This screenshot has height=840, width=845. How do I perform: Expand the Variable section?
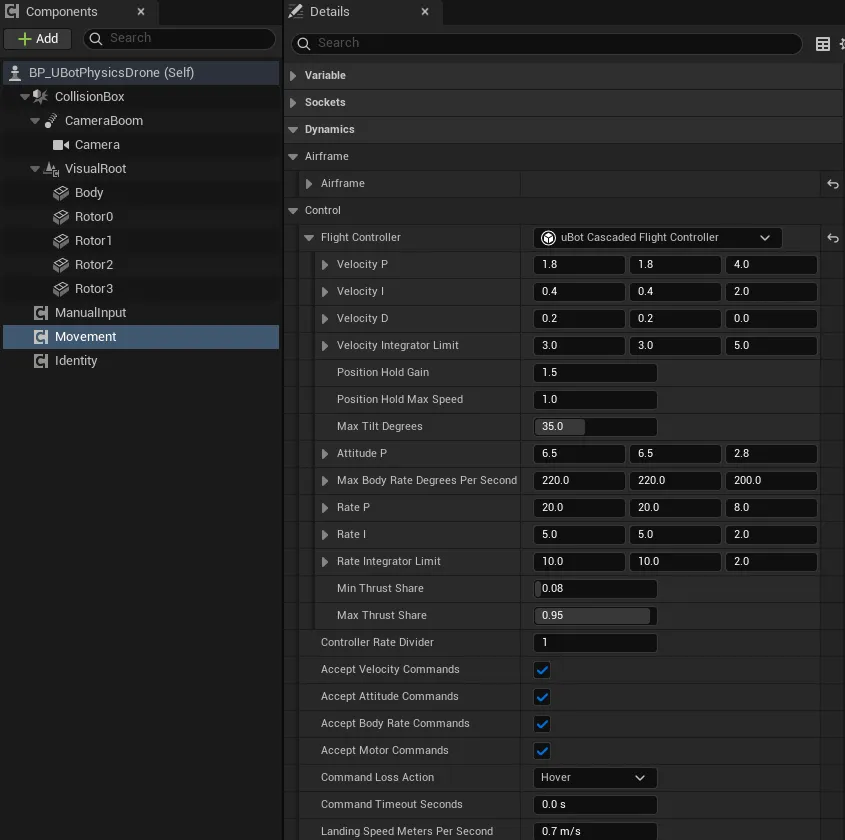[x=293, y=75]
